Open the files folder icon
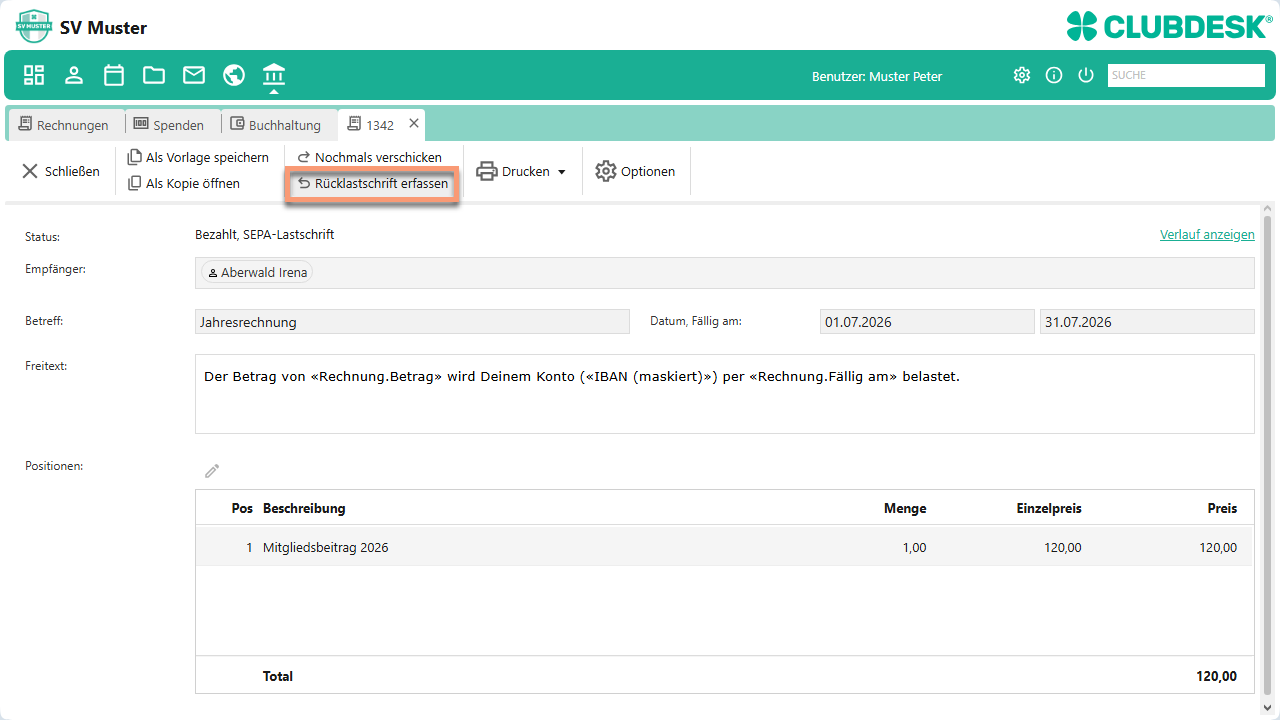Viewport: 1280px width, 720px height. click(154, 75)
